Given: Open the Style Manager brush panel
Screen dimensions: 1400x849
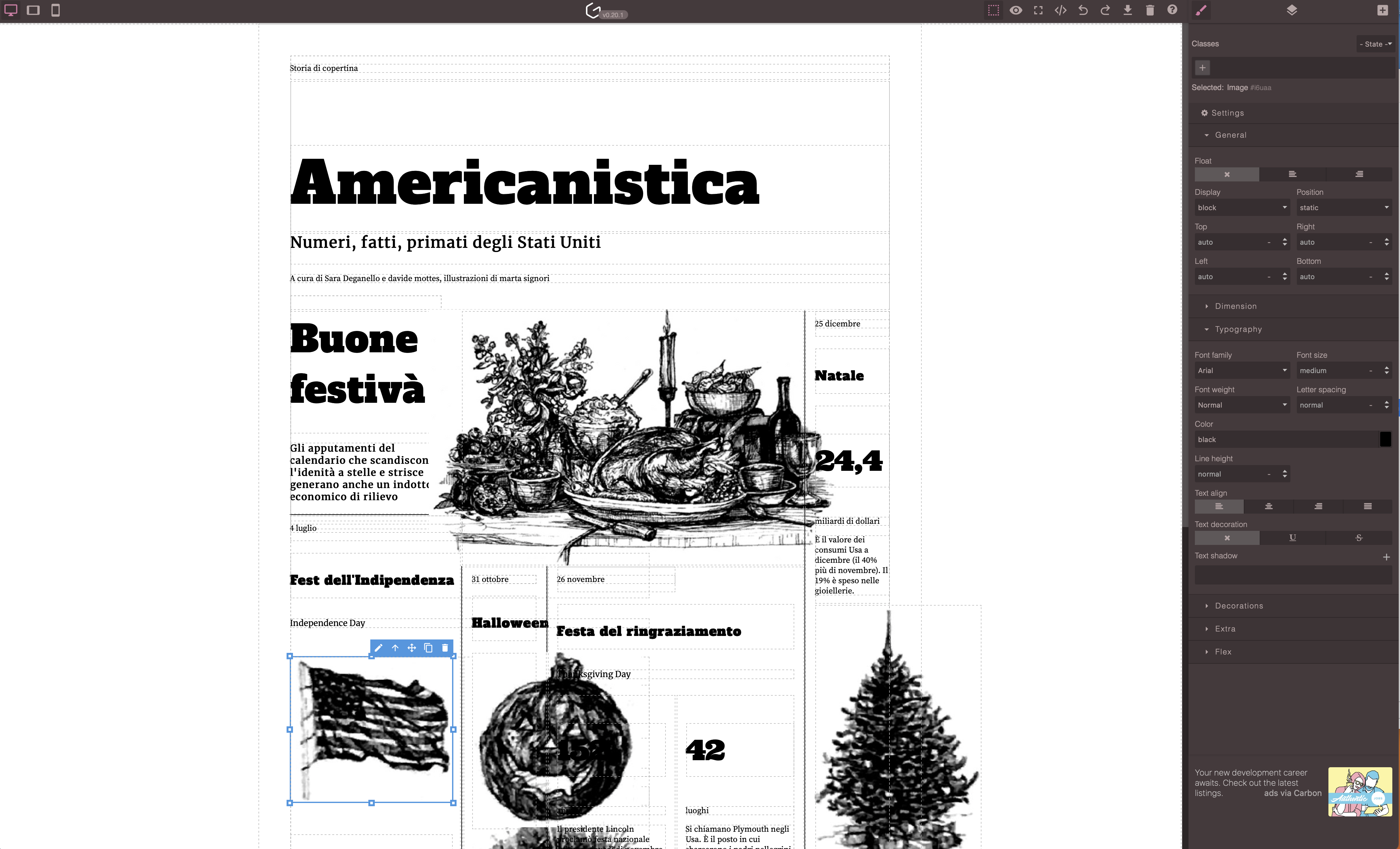Looking at the screenshot, I should (1201, 10).
